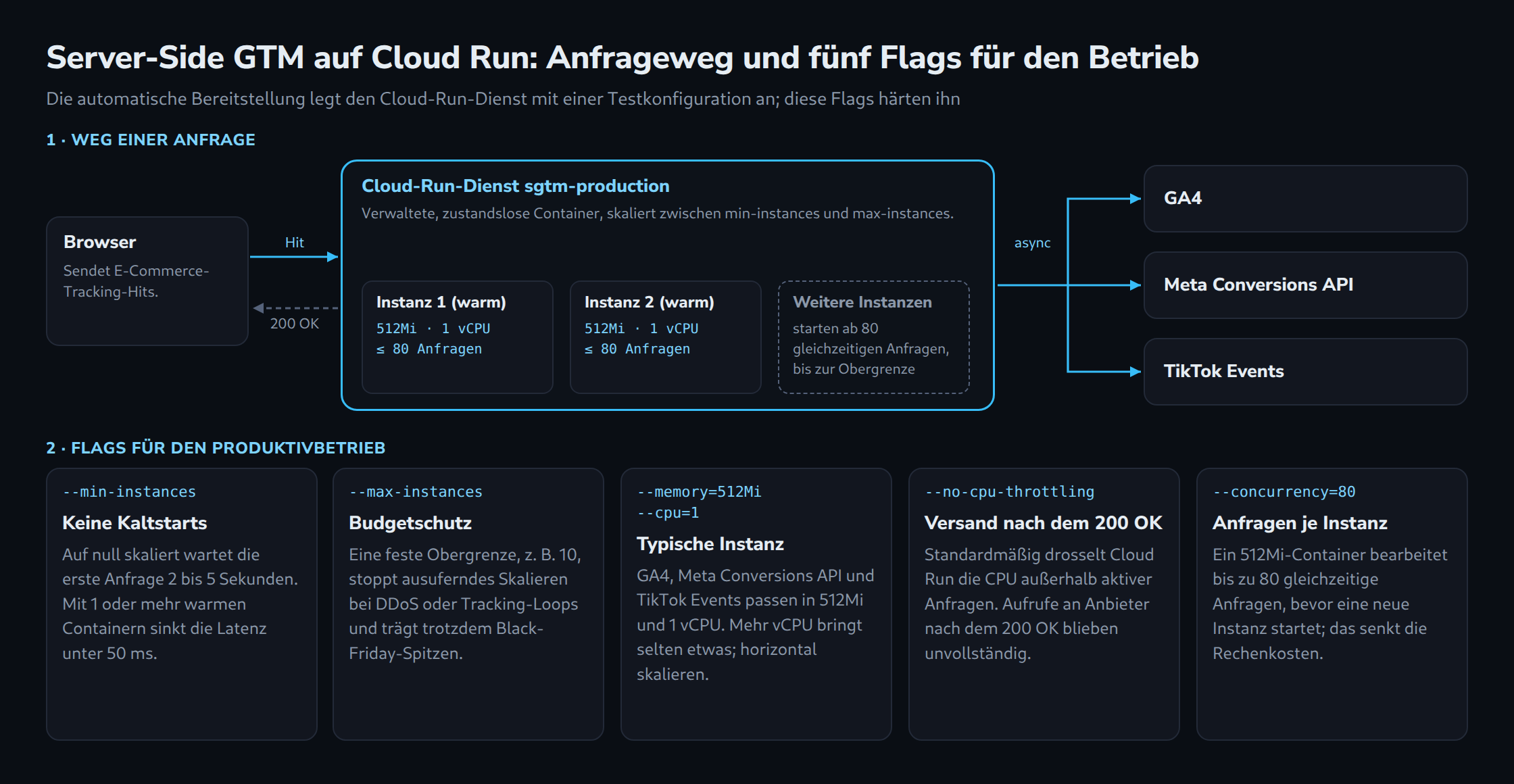
Task: Click the '--min-instances' flag text
Action: (x=129, y=492)
